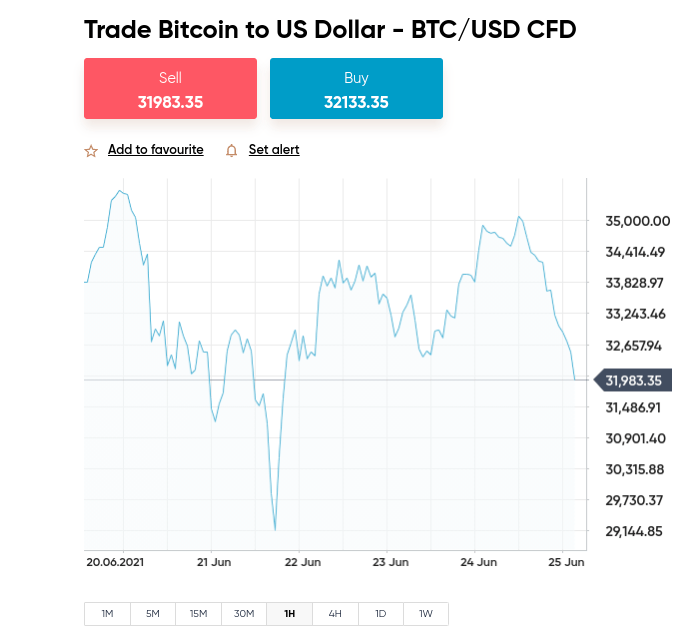Open the Set alert link
The image size is (683, 638).
274,149
